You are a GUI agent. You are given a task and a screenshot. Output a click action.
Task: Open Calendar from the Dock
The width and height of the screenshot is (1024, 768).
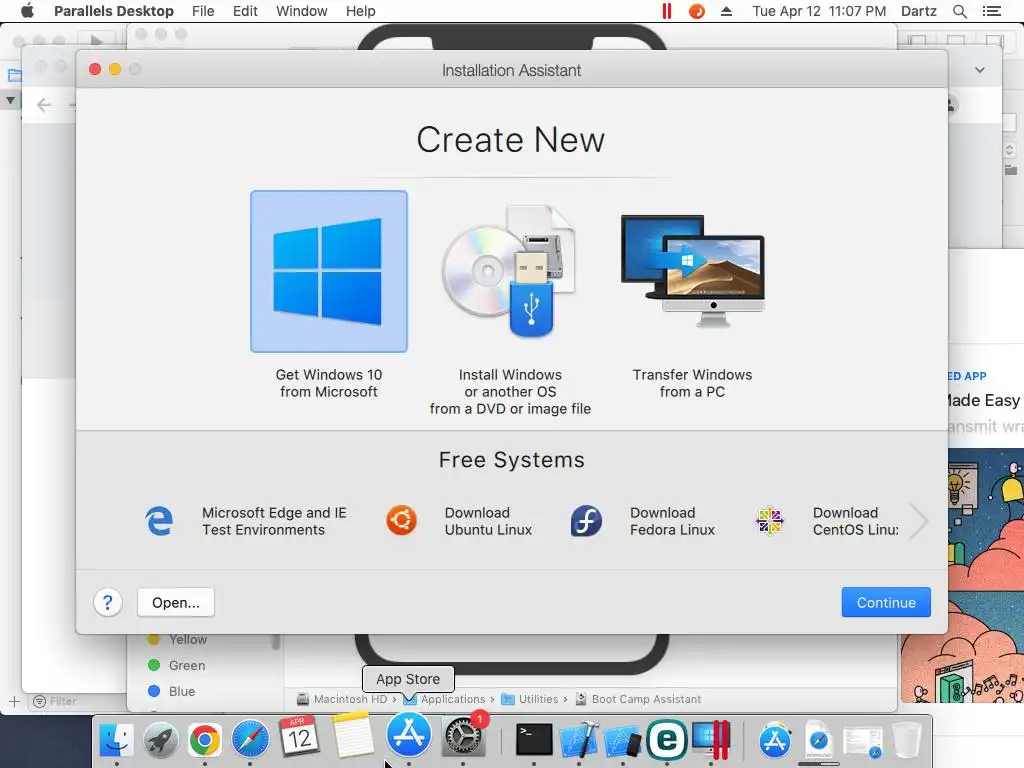point(299,737)
